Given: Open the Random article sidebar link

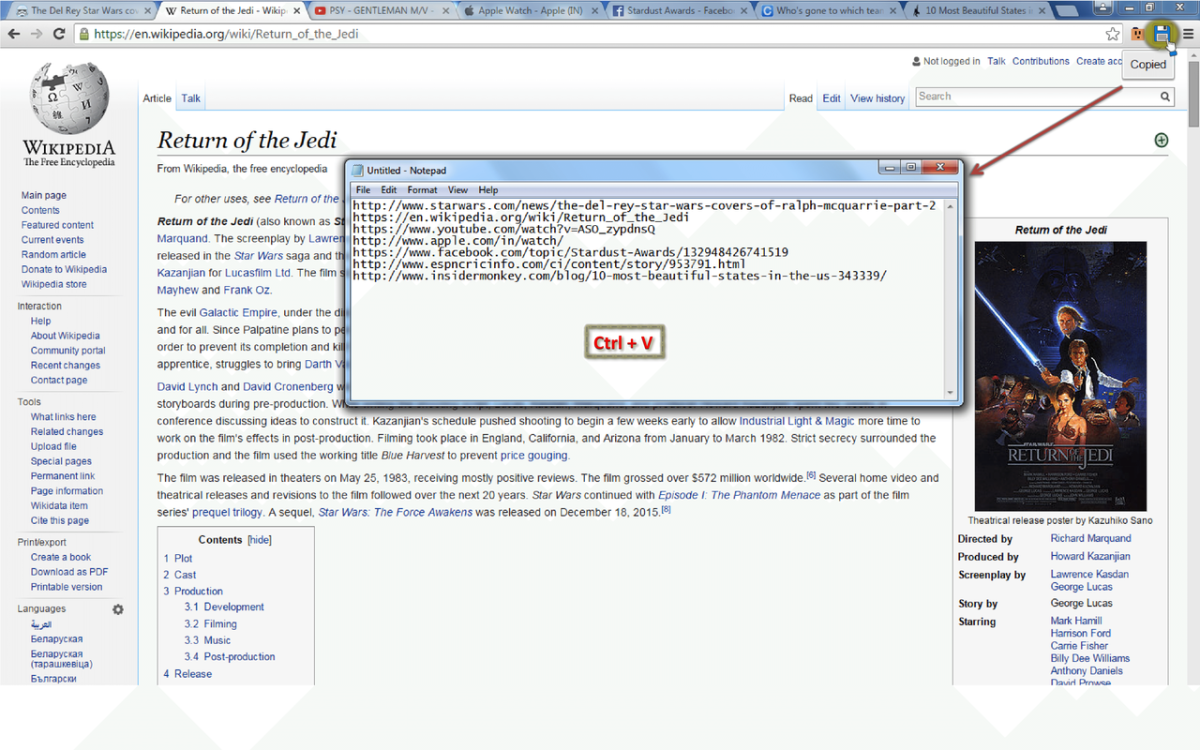Looking at the screenshot, I should (x=53, y=255).
